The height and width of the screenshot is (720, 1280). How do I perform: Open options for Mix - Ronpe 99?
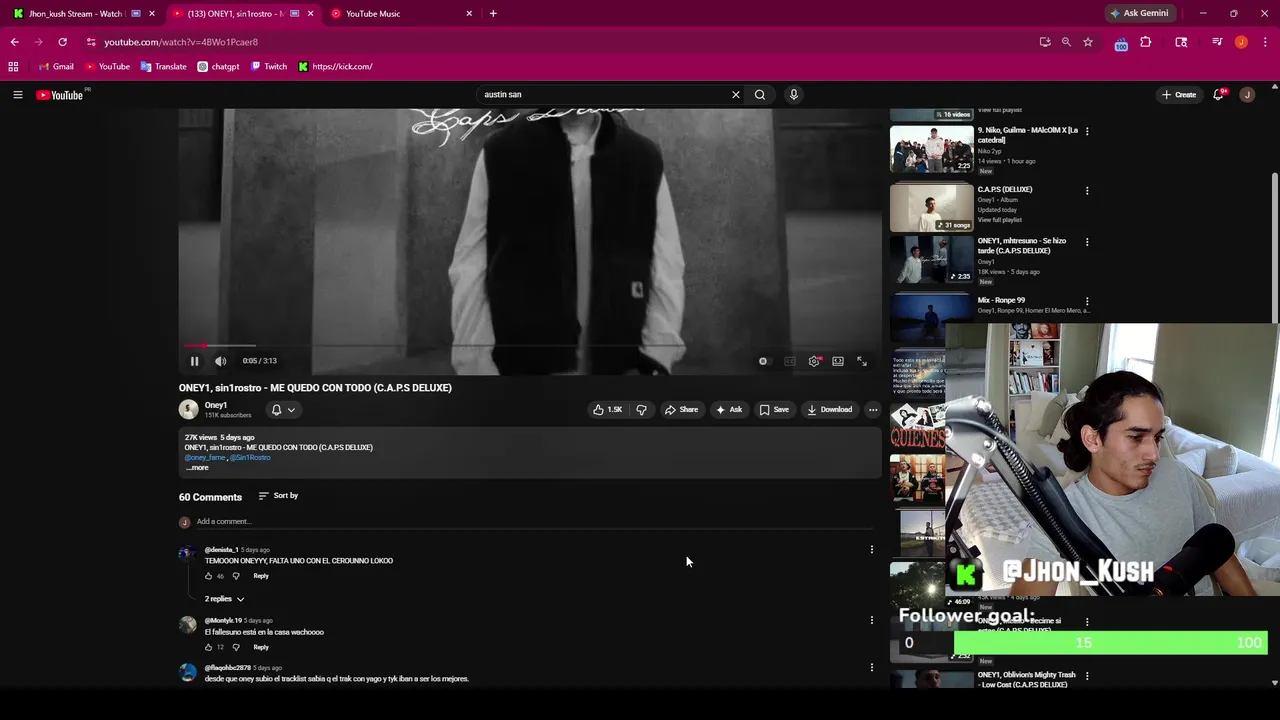(x=1087, y=301)
